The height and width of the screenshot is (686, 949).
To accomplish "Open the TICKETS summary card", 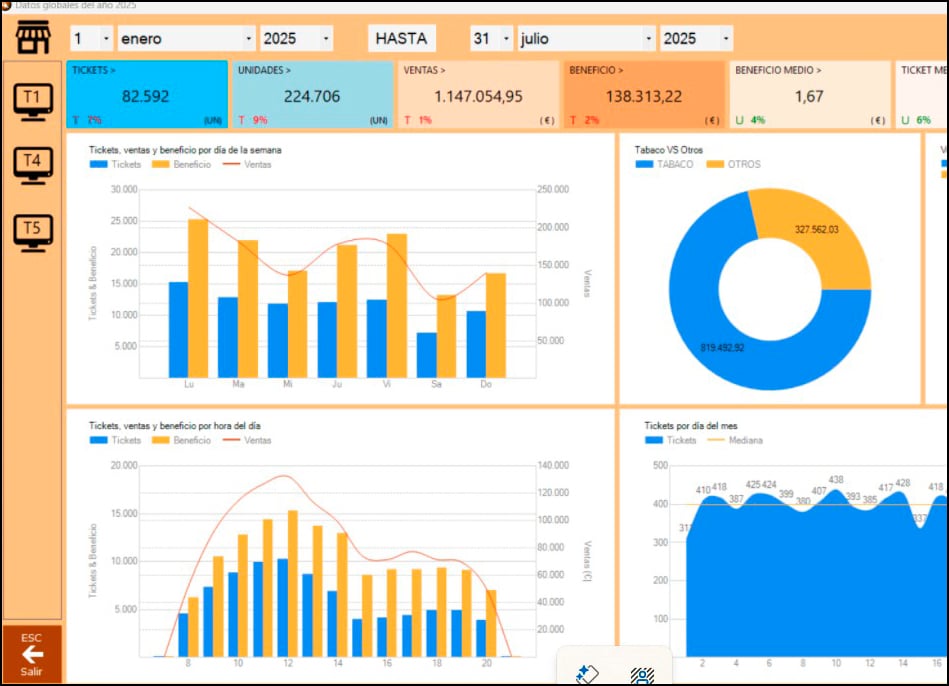I will click(146, 95).
